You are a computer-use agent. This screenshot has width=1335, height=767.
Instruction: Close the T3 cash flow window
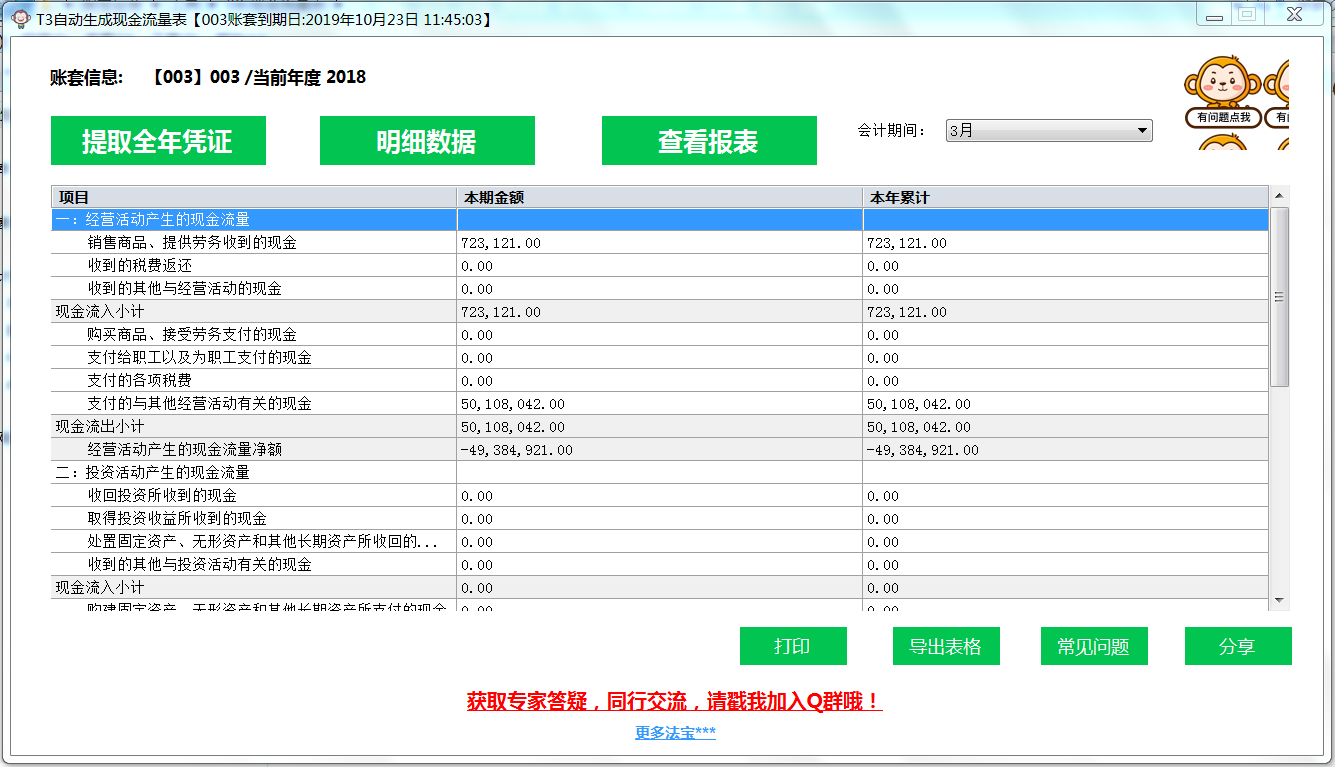[x=1294, y=16]
